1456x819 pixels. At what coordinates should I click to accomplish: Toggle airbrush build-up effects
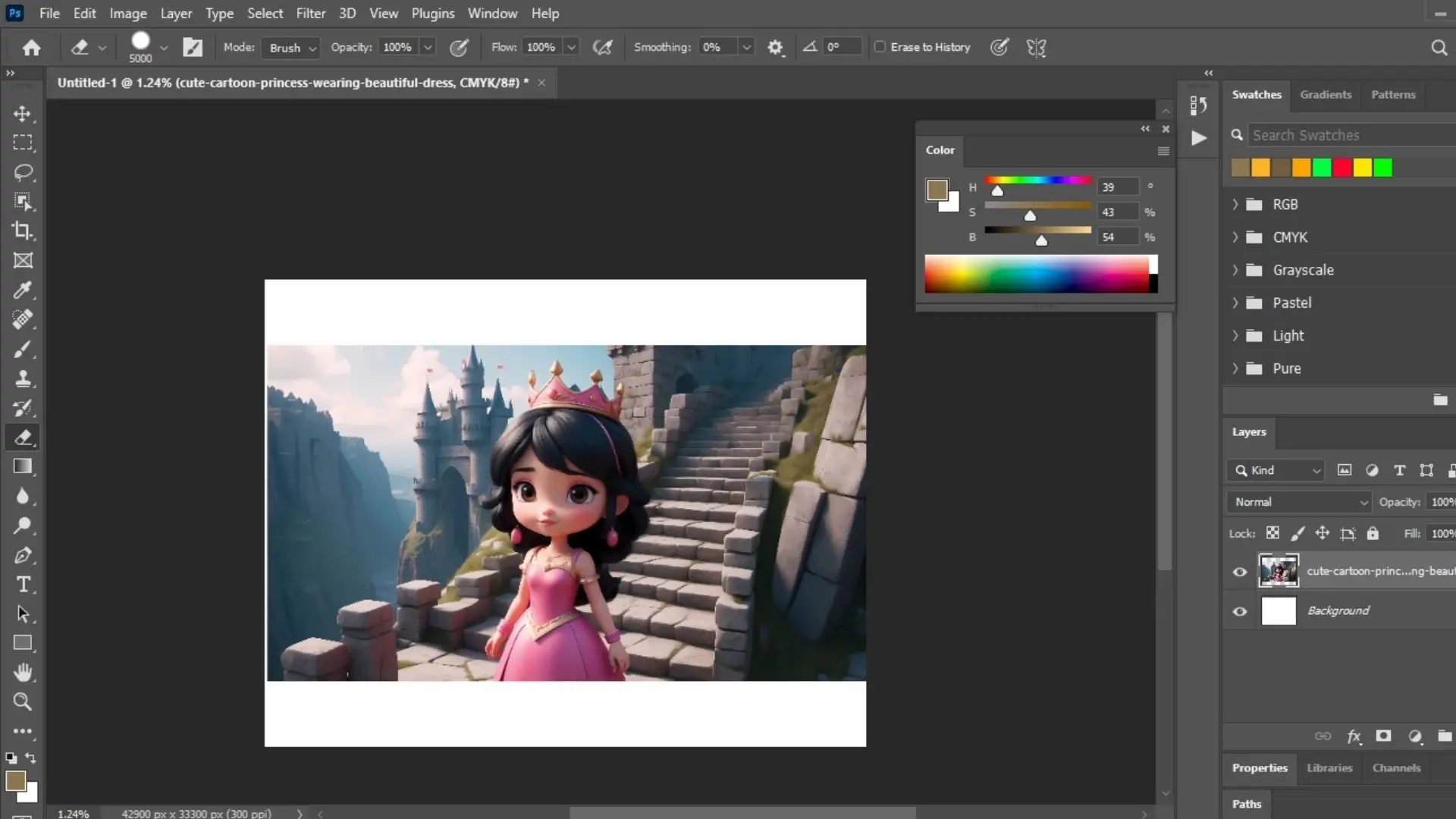(x=603, y=48)
